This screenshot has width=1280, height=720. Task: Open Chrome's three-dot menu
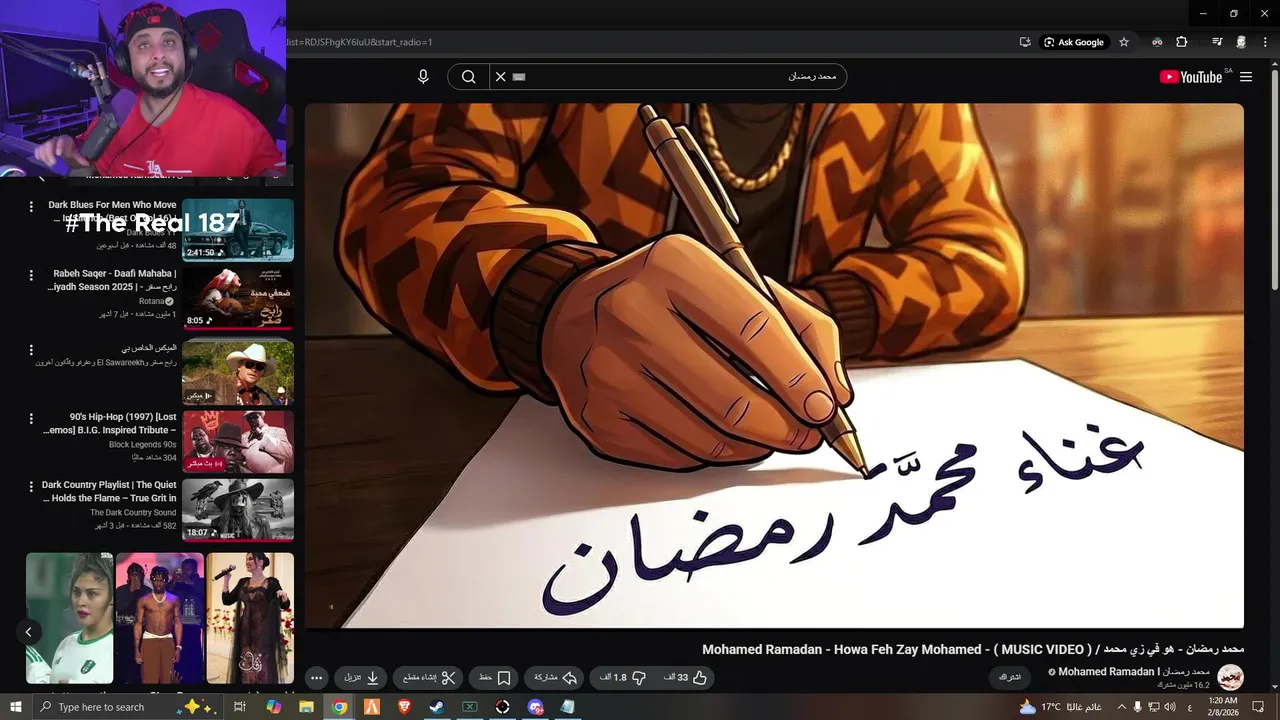[1265, 42]
